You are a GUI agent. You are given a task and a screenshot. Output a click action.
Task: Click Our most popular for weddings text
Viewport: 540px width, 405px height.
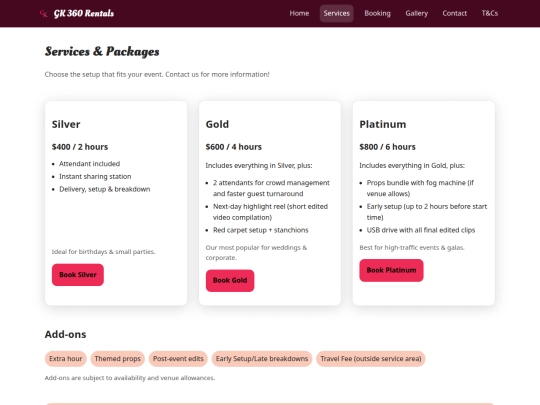256,253
